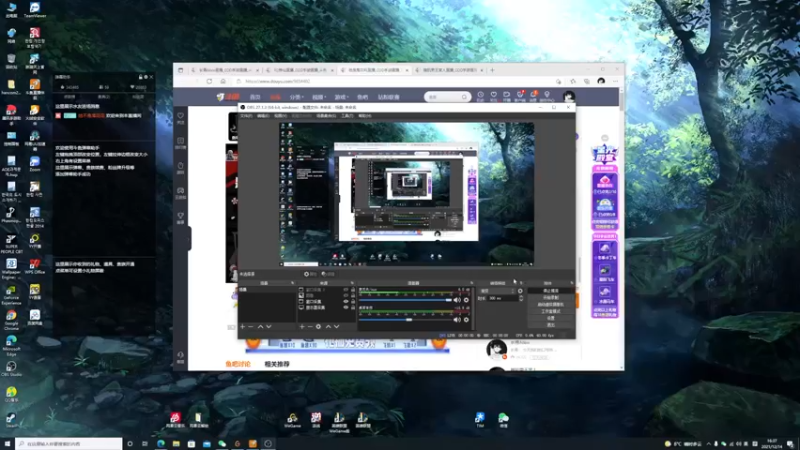Open the scene transition type dropdown
The image size is (800, 450).
coord(497,291)
